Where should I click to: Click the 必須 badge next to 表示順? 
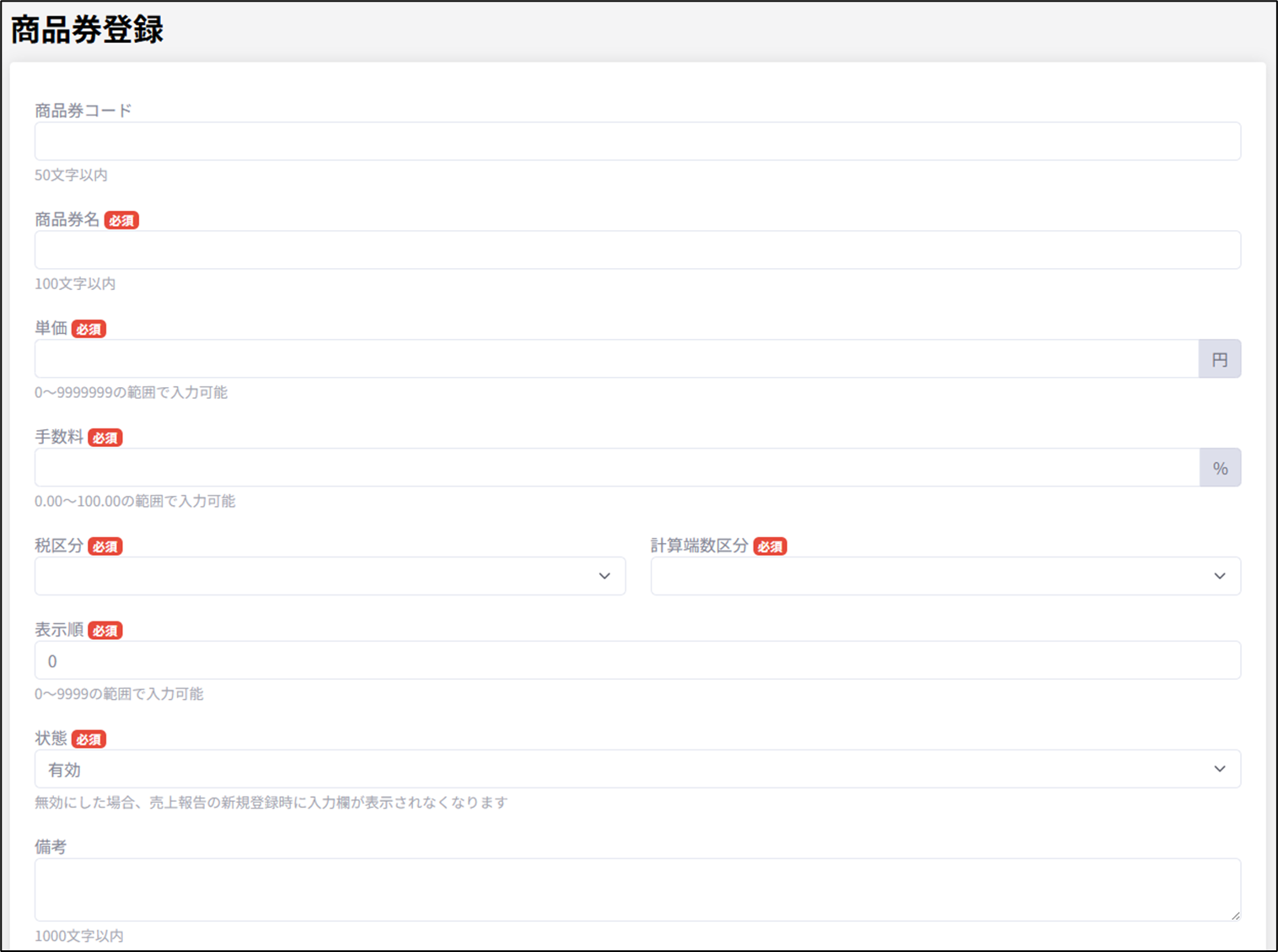click(105, 631)
